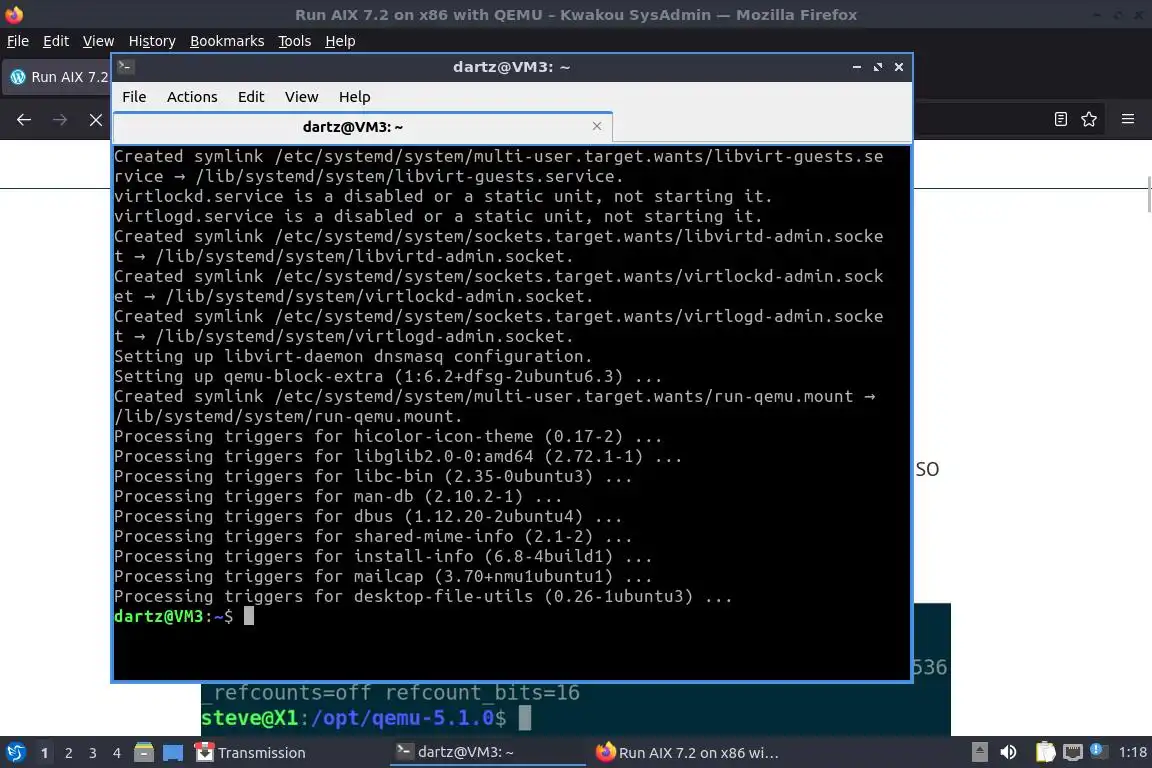This screenshot has width=1152, height=768.
Task: Open the terminal View menu
Action: 301,97
